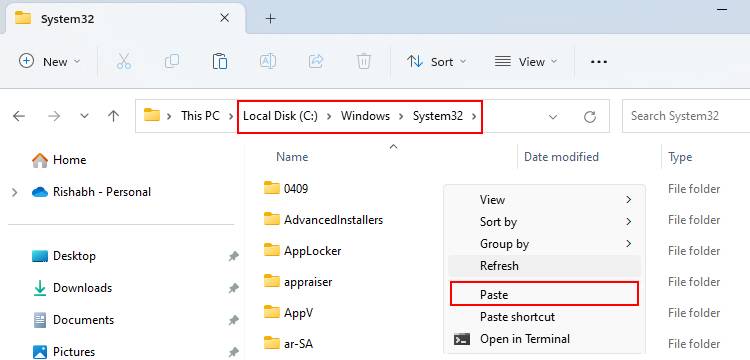Open the View dropdown in toolbar
Viewport: 750px width, 360px height.
click(x=526, y=62)
